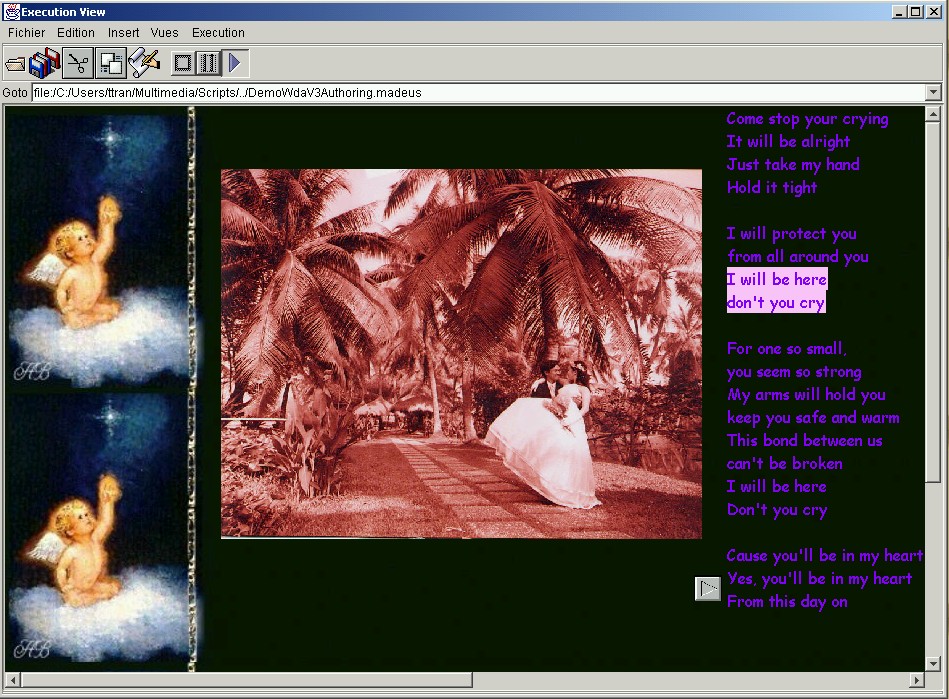Click the highlighted lyric 'I will be here'

coord(777,279)
